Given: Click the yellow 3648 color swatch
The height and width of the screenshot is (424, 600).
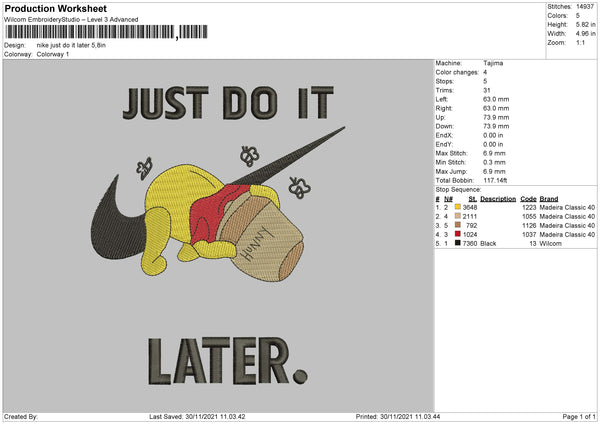Looking at the screenshot, I should (x=458, y=207).
